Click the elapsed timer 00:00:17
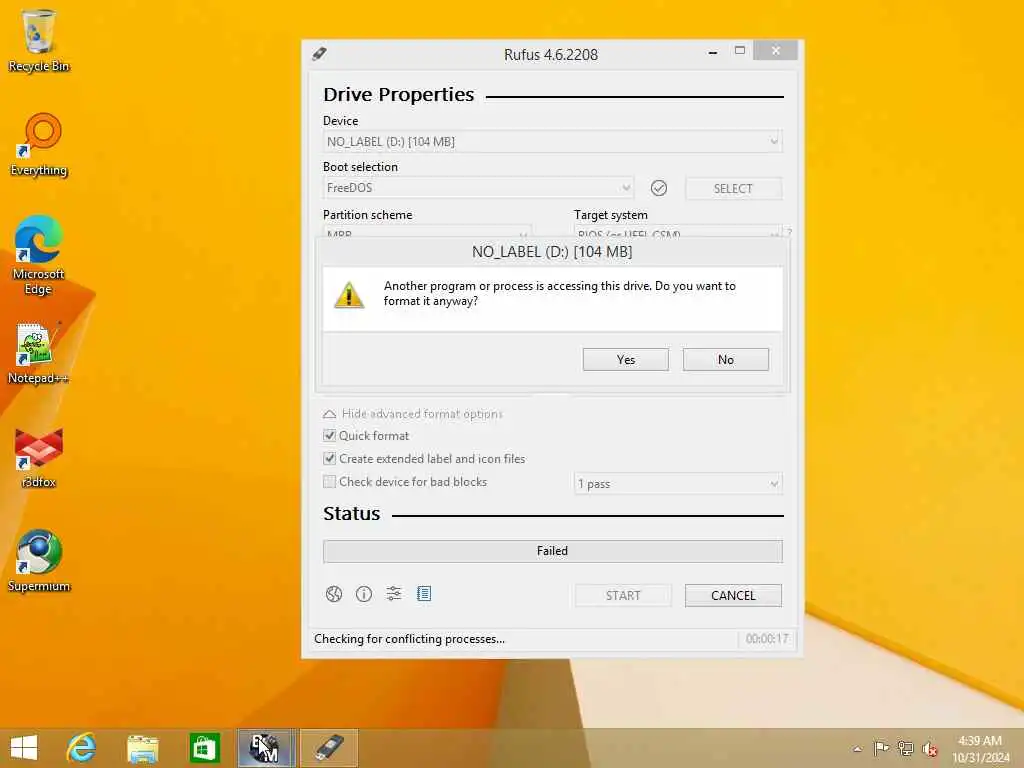Image resolution: width=1024 pixels, height=768 pixels. (767, 639)
